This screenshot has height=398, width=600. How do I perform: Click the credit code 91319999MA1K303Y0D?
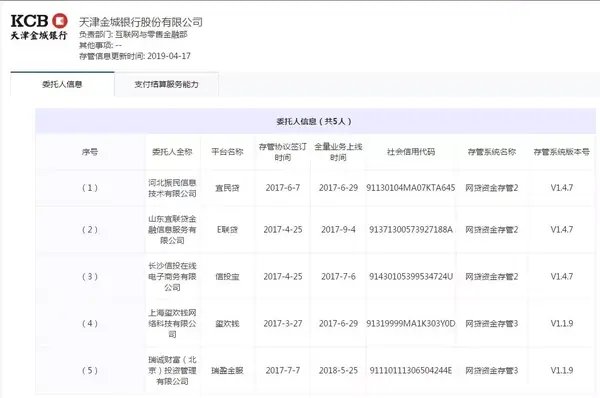pos(411,323)
